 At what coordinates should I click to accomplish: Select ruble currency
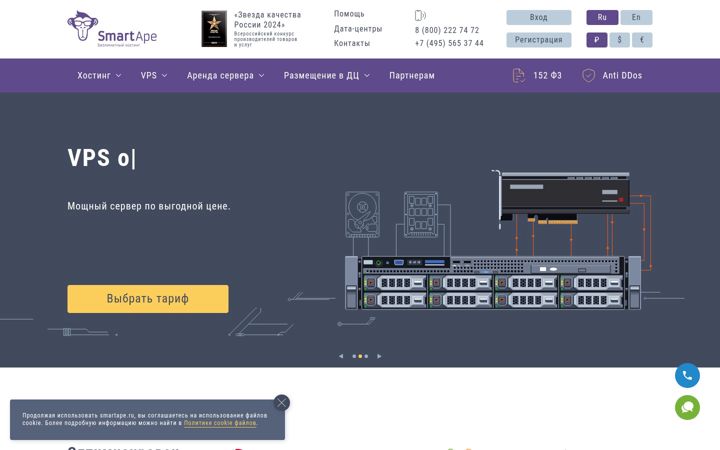pyautogui.click(x=596, y=40)
